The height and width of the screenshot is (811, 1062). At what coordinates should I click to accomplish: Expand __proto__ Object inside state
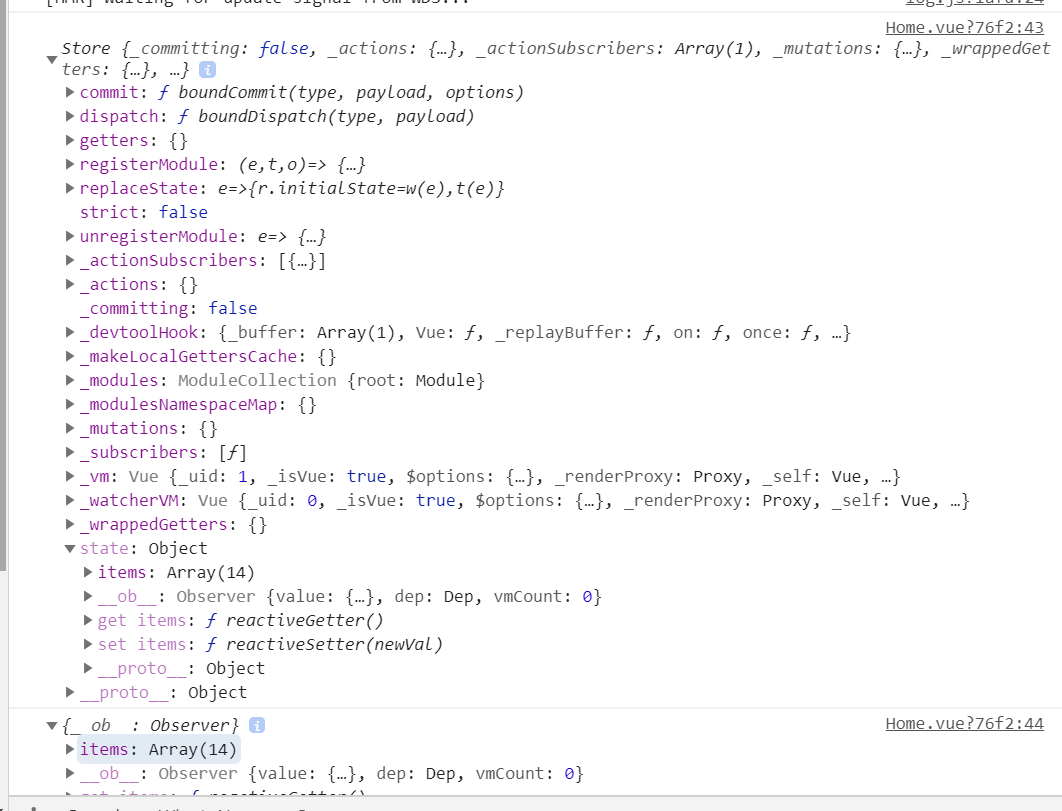point(88,668)
